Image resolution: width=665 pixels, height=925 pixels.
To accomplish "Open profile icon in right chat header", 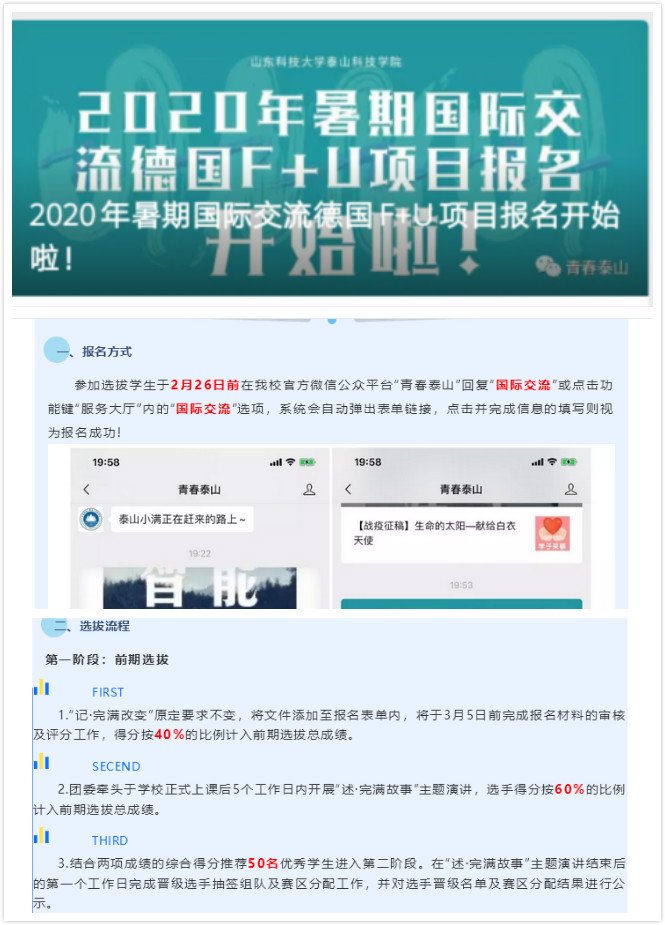I will pos(571,489).
